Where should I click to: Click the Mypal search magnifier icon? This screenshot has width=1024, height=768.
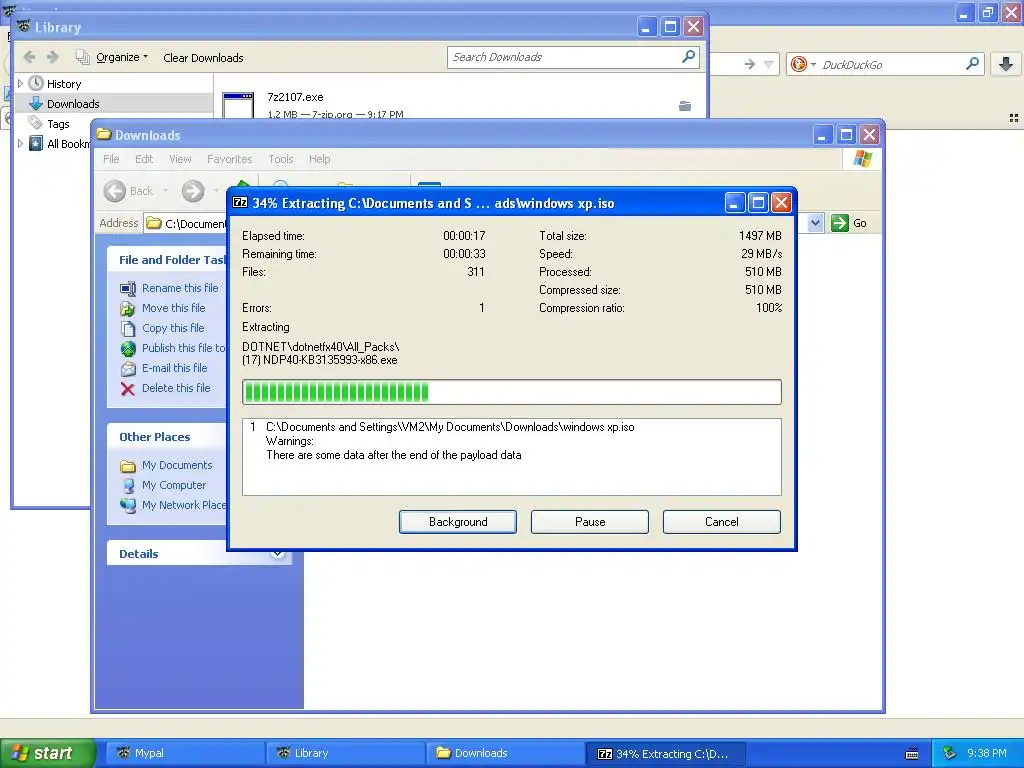pyautogui.click(x=972, y=64)
